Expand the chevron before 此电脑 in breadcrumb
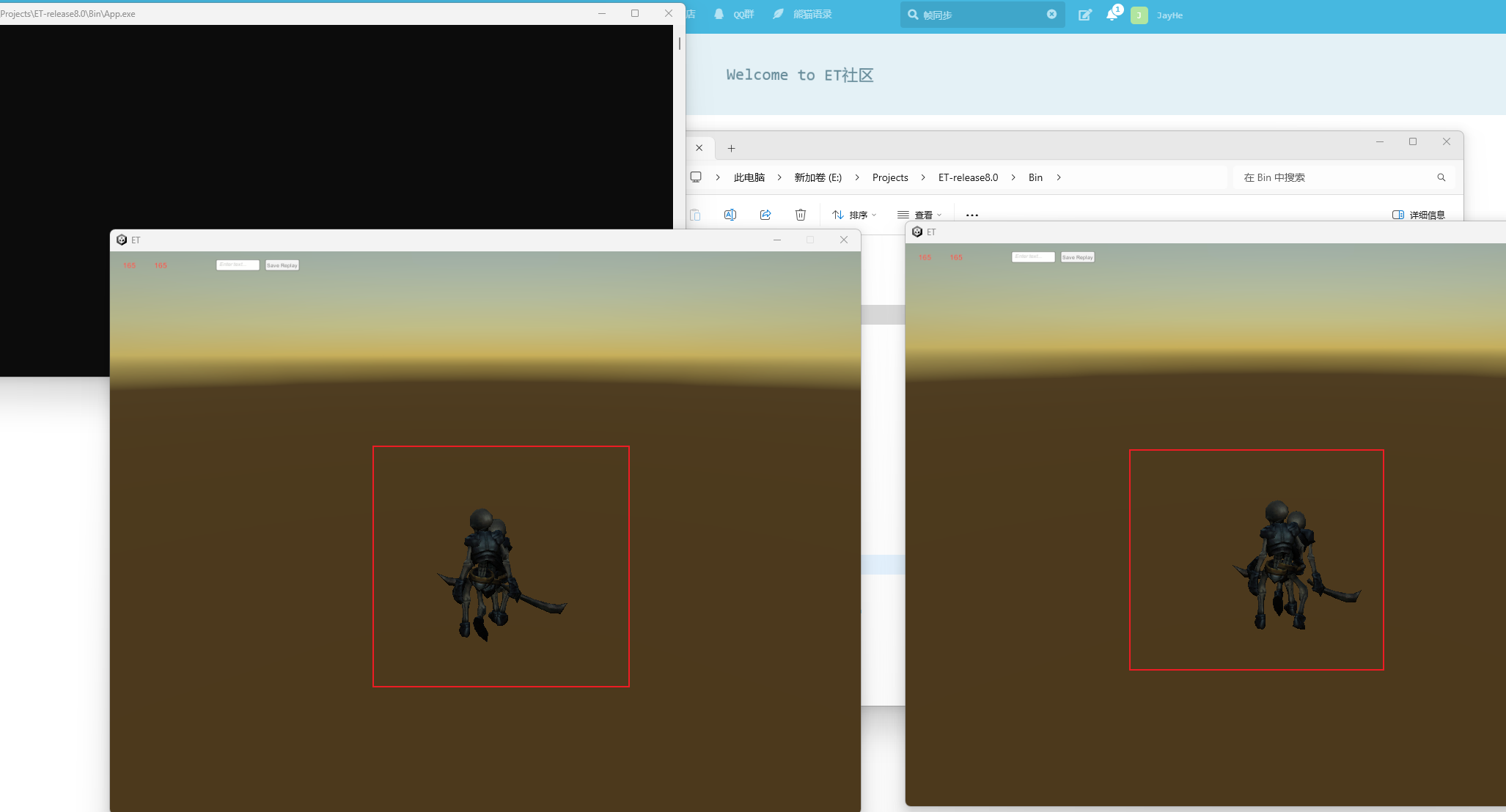 click(x=718, y=177)
